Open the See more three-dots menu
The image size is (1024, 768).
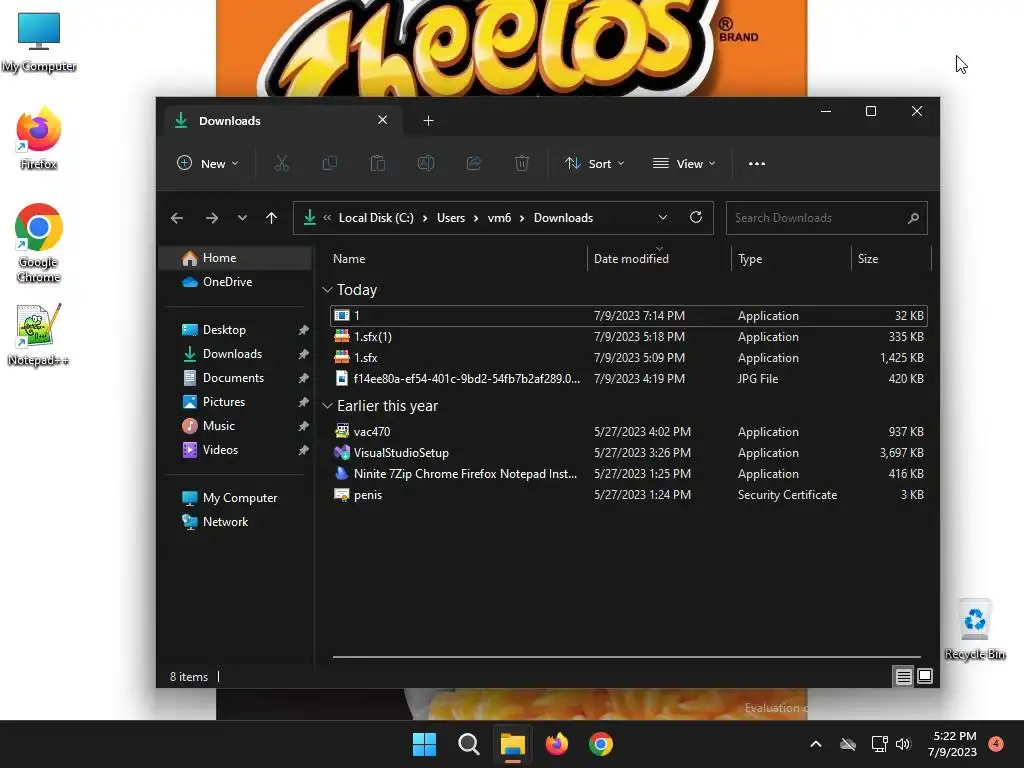[757, 164]
